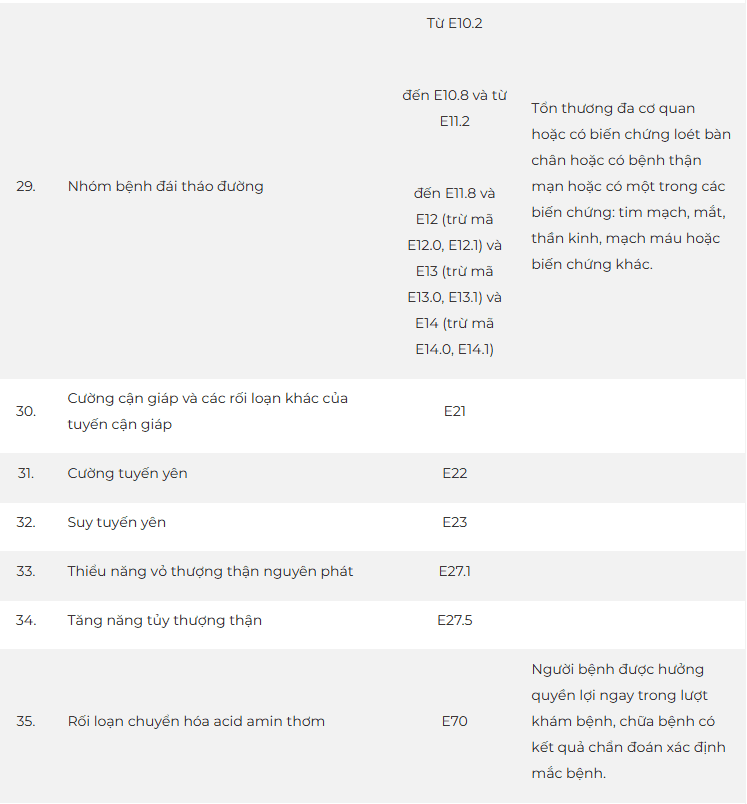The height and width of the screenshot is (804, 747).
Task: Click the E23 code cell
Action: point(454,522)
